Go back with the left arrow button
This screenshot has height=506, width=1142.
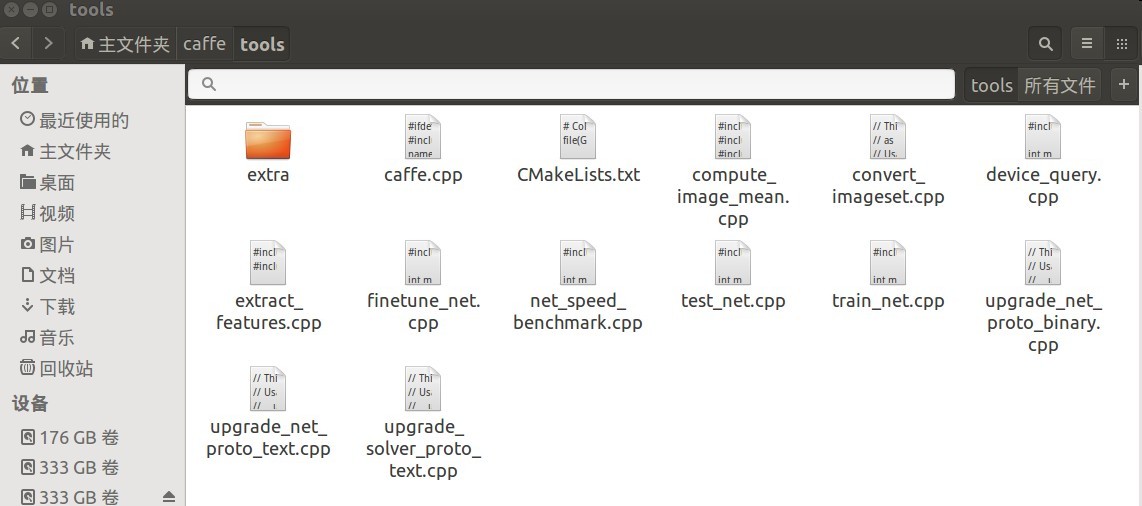(x=16, y=44)
